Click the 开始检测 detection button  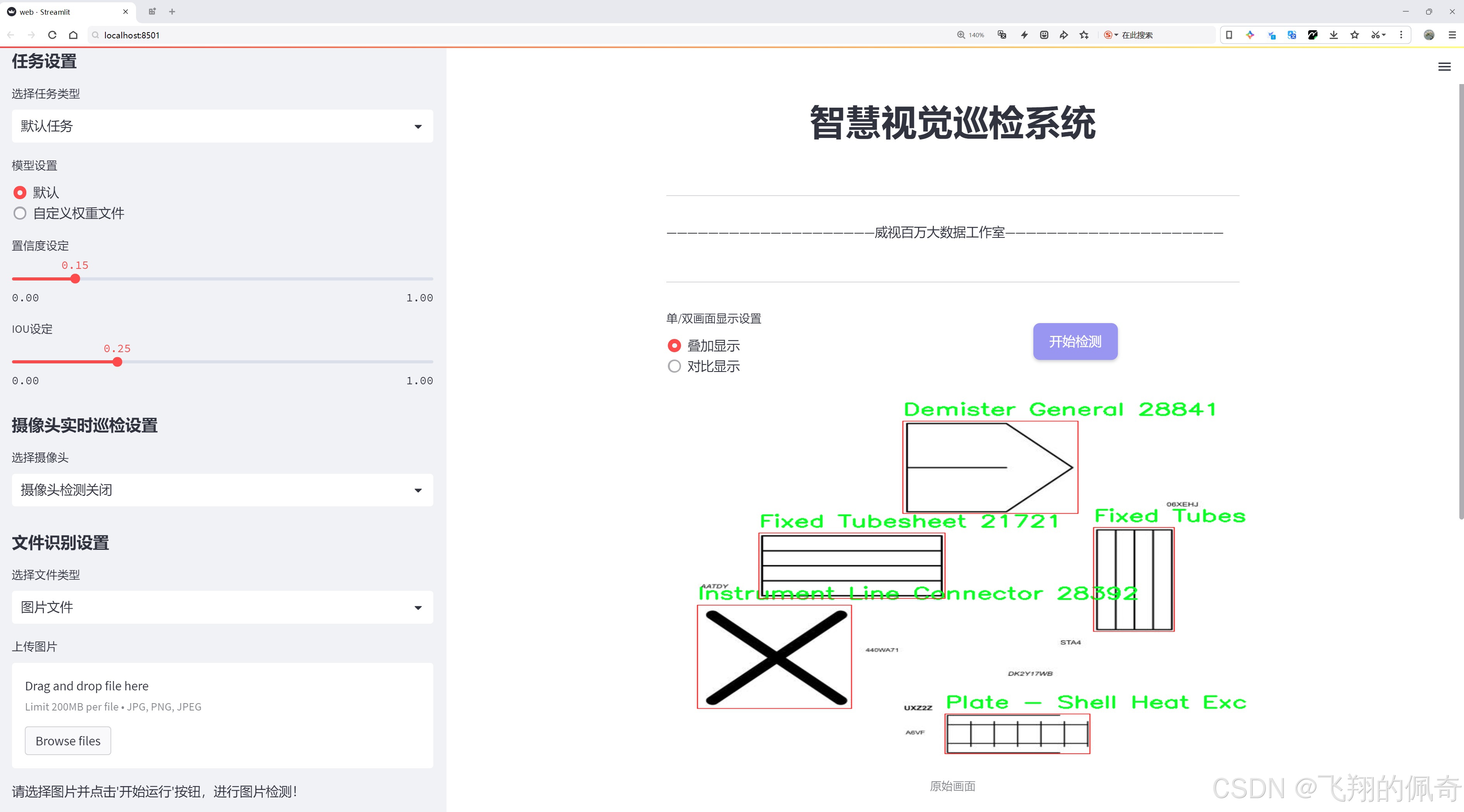(1075, 341)
